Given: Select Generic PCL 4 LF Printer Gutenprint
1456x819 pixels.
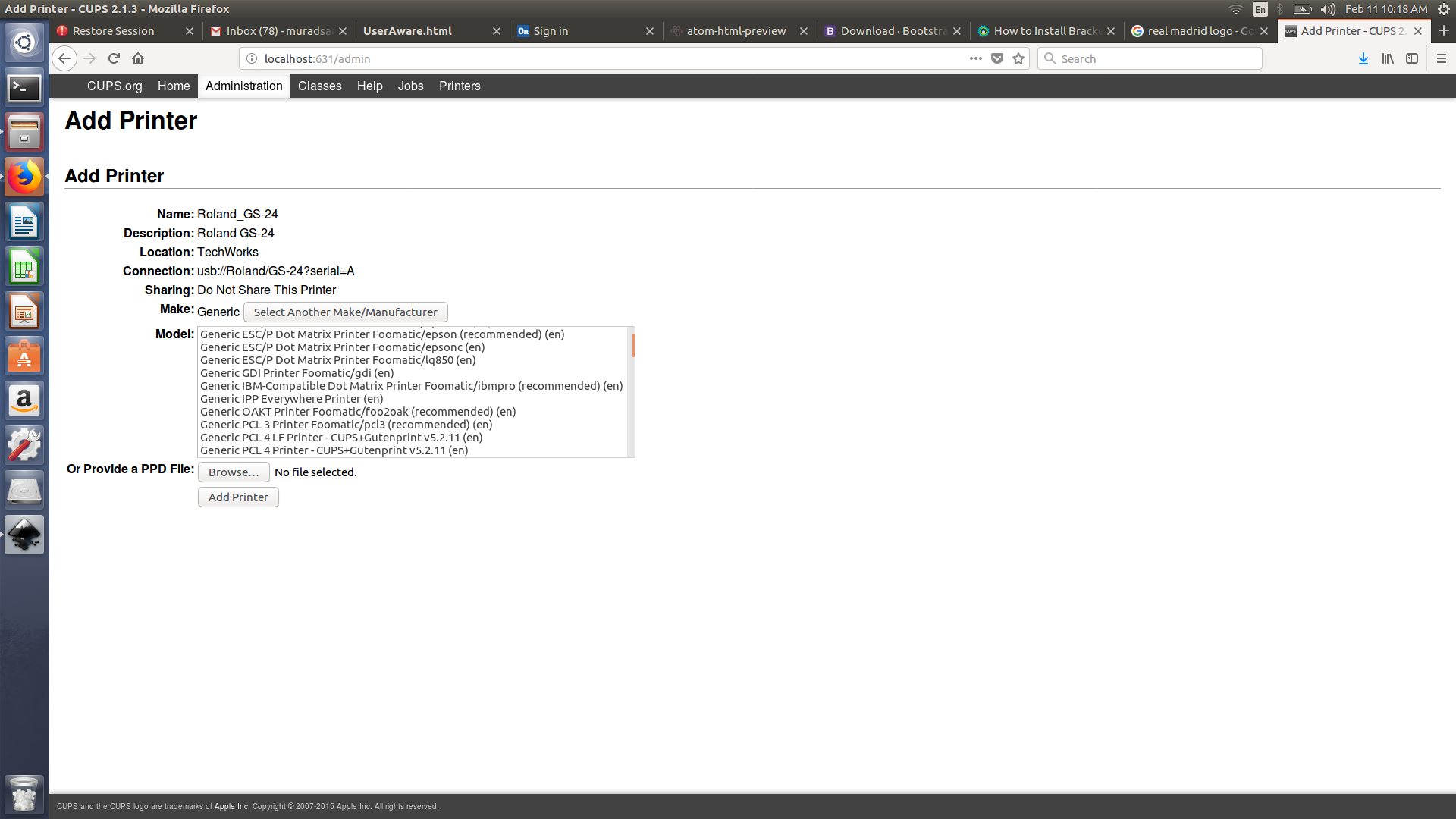Looking at the screenshot, I should tap(414, 438).
